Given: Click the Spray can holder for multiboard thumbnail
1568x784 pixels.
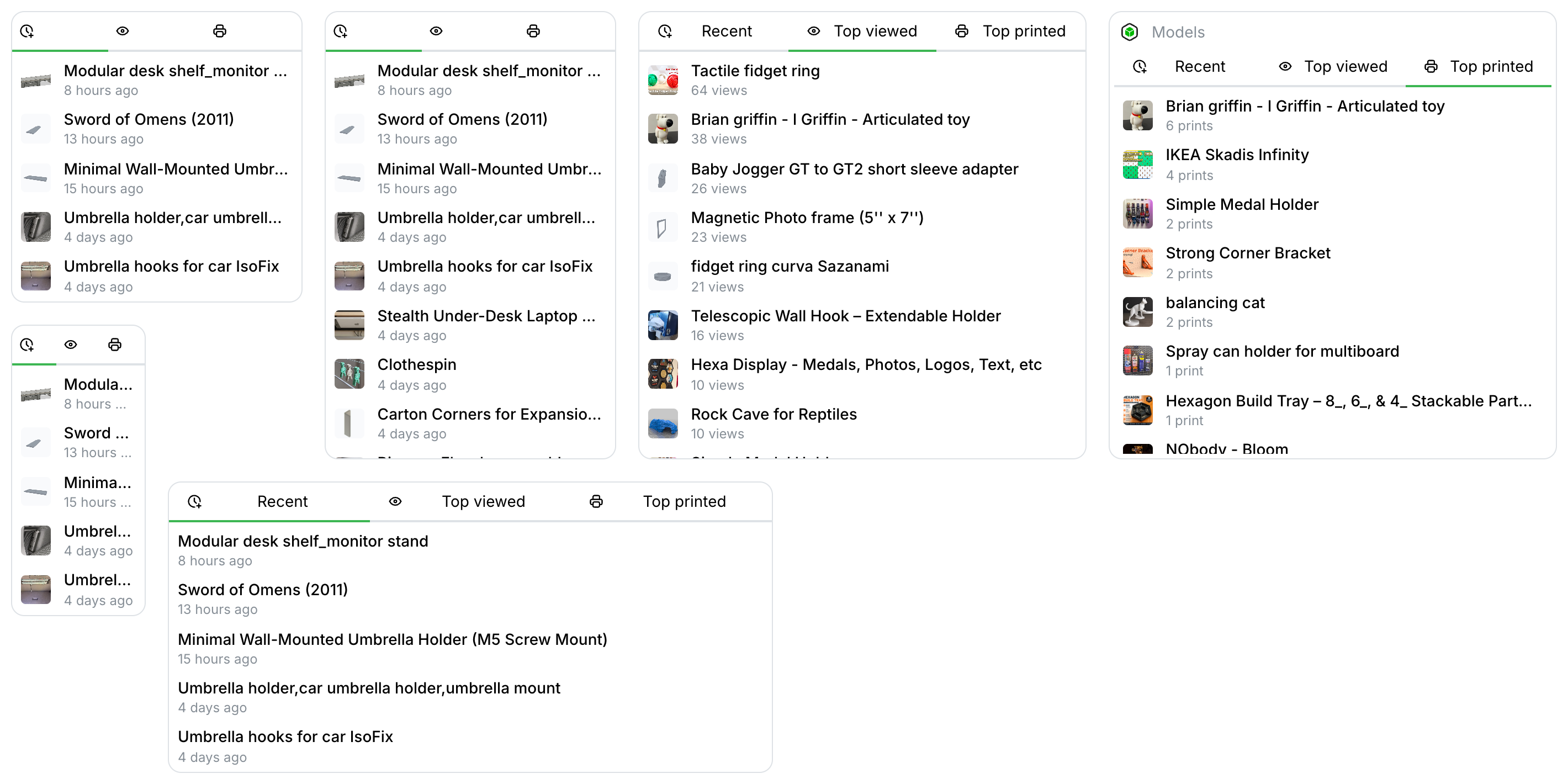Looking at the screenshot, I should pos(1138,361).
